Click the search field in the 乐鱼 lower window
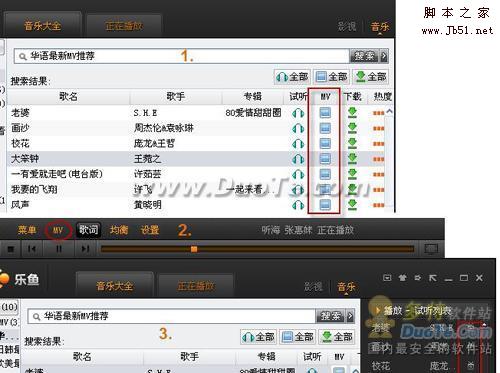Viewport: 500px width, 373px height. click(x=172, y=316)
